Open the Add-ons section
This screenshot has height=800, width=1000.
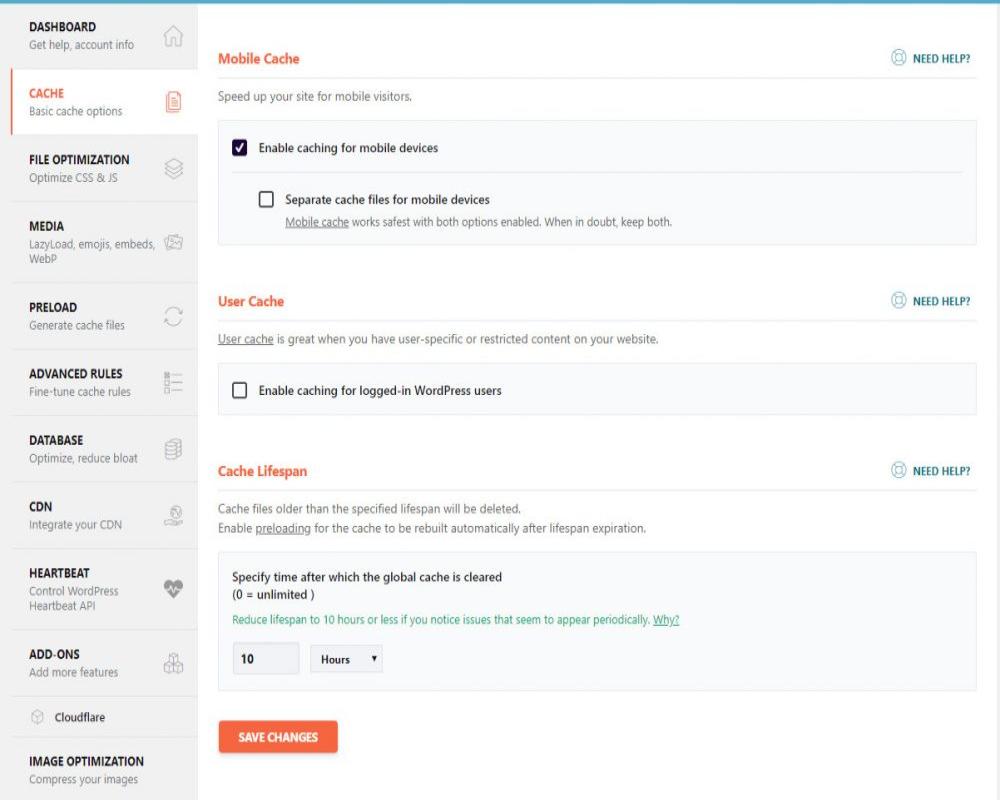pyautogui.click(x=105, y=663)
